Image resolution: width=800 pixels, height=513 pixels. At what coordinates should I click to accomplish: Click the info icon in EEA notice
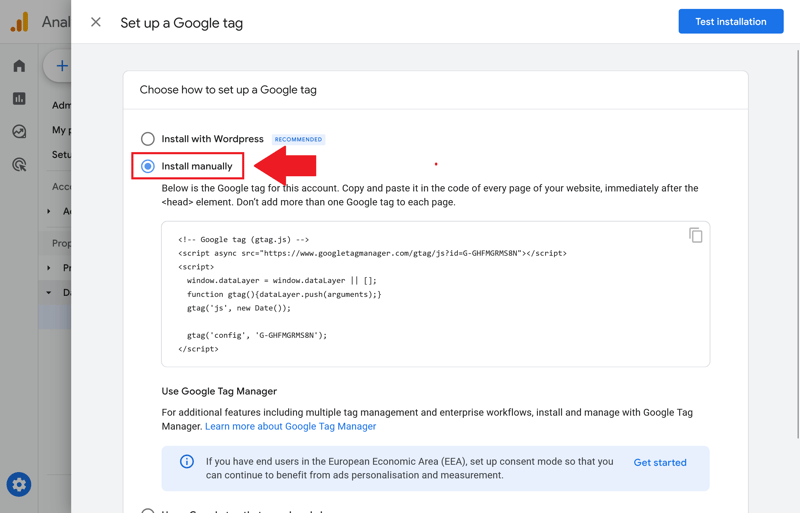pos(187,462)
